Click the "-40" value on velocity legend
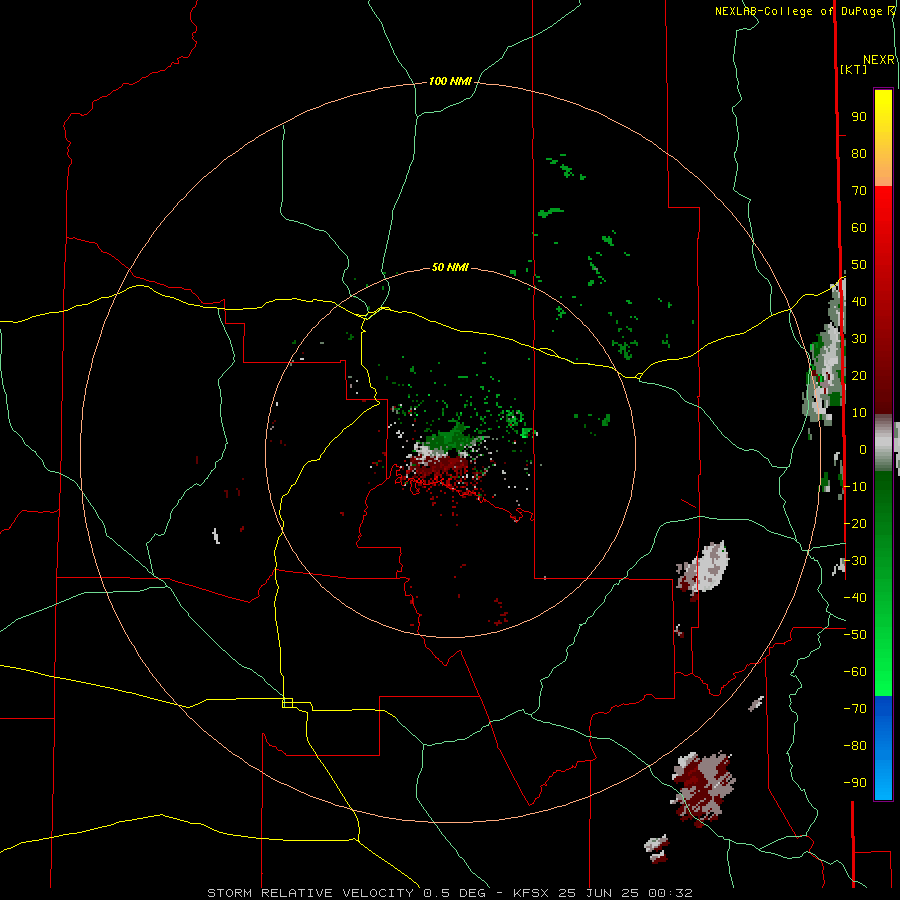This screenshot has height=900, width=900. (x=855, y=598)
